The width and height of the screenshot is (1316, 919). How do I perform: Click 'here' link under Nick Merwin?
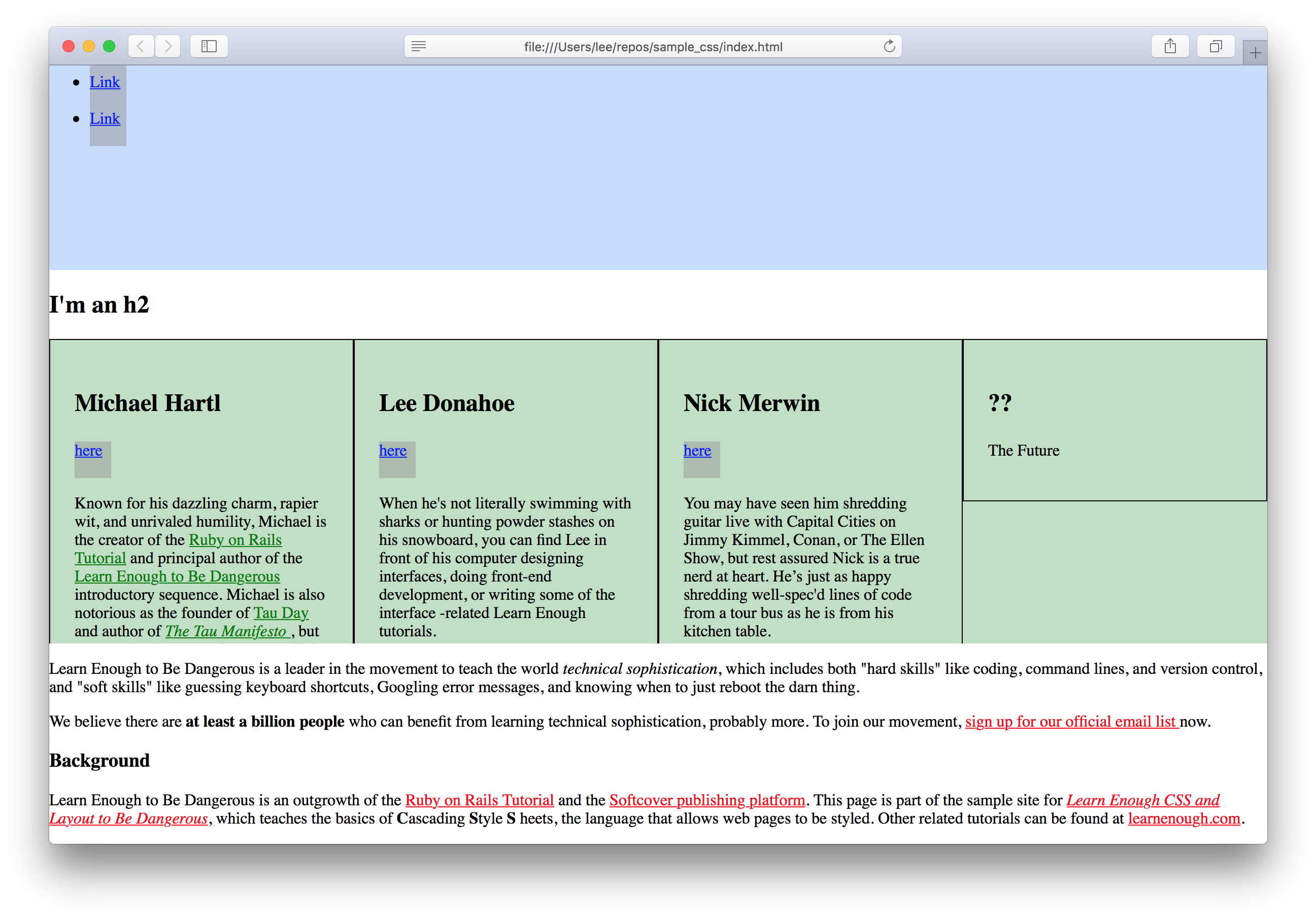(x=697, y=450)
